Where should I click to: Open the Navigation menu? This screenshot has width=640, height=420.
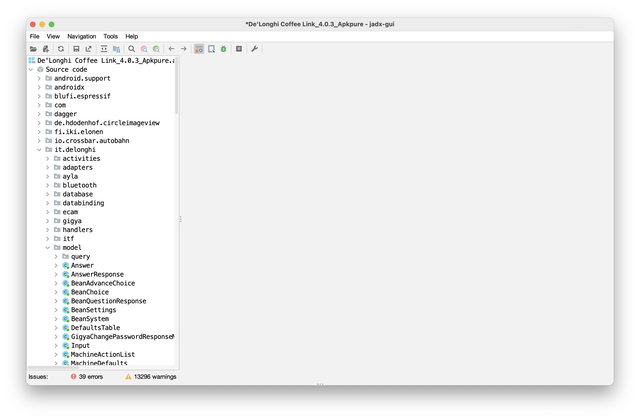point(82,36)
